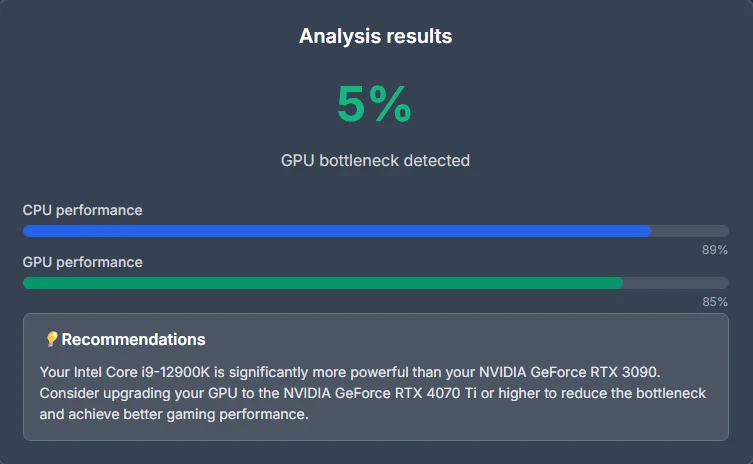Click the GPU performance label
The image size is (753, 464).
coord(83,262)
